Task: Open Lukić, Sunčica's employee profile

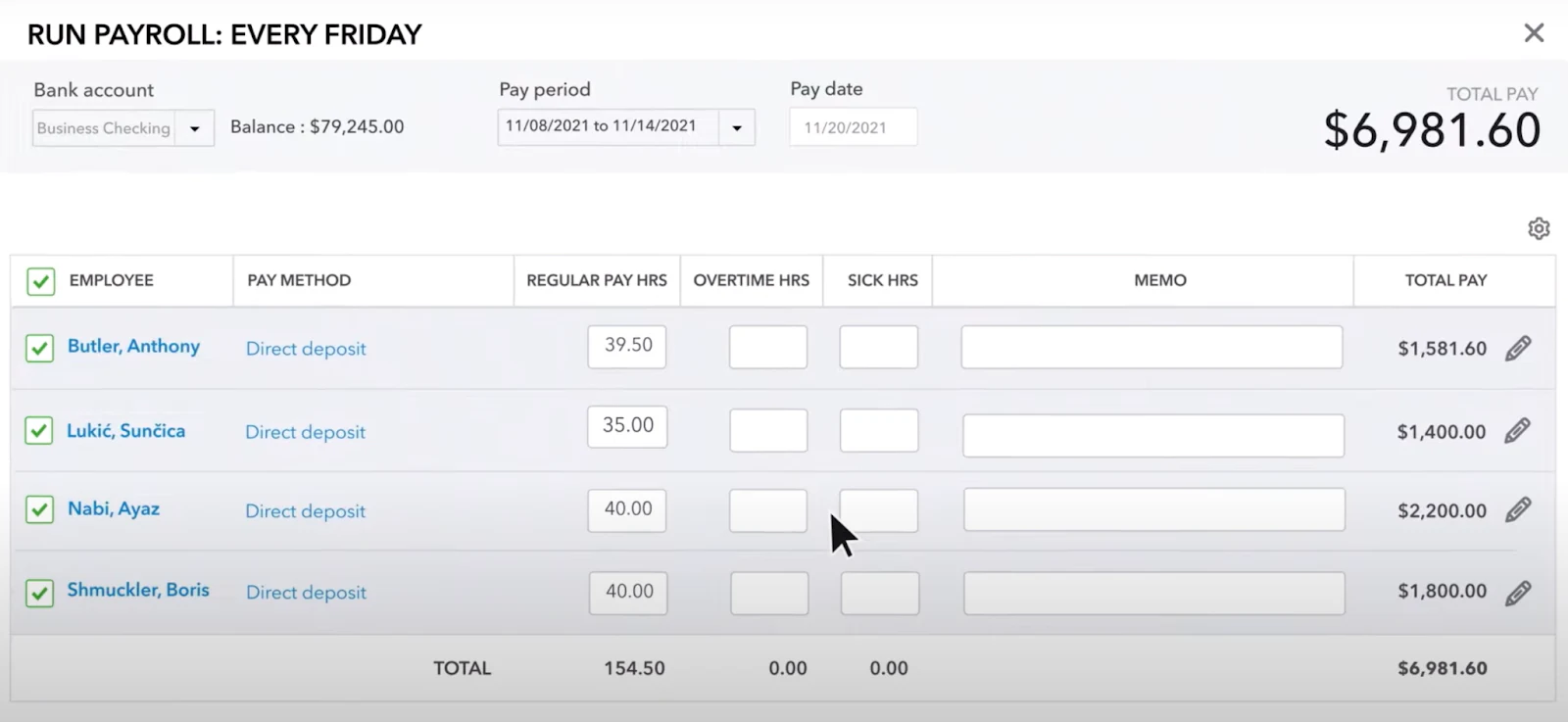Action: coord(125,430)
